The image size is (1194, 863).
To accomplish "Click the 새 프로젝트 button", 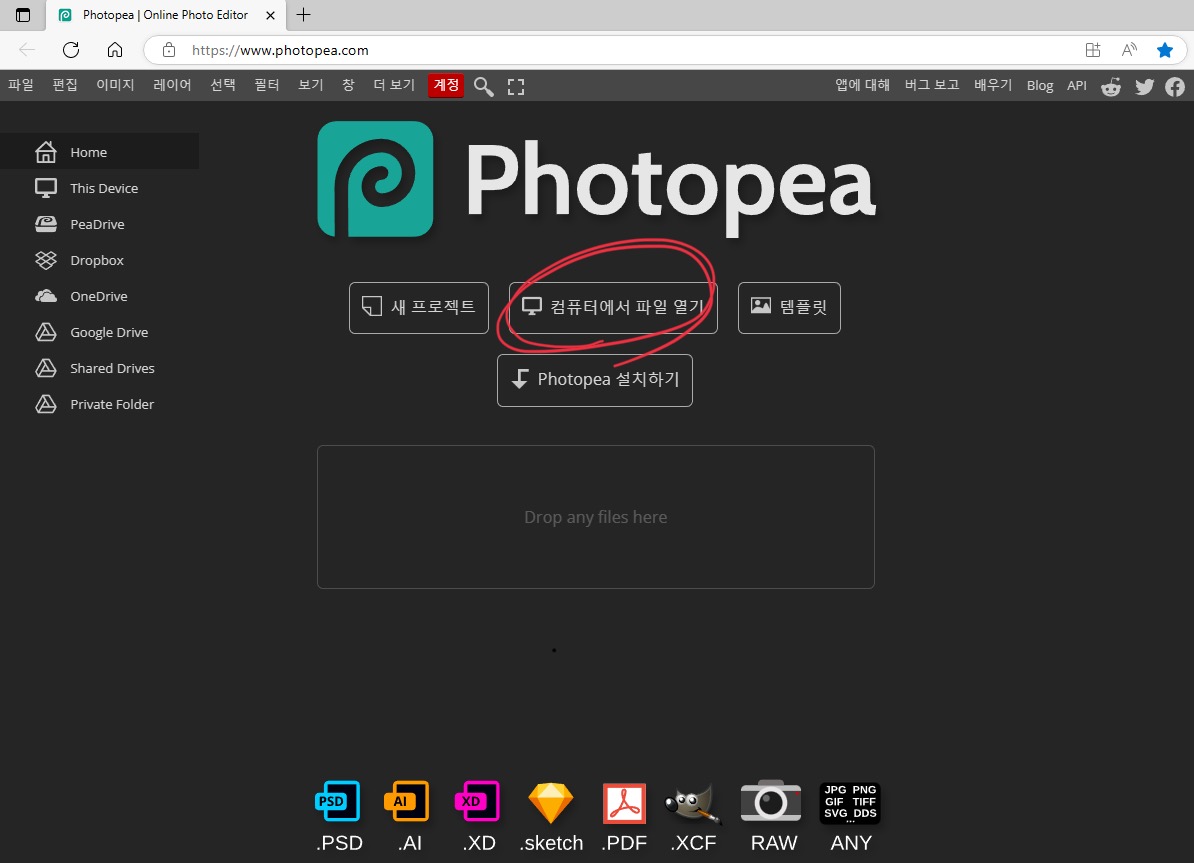I will 419,308.
